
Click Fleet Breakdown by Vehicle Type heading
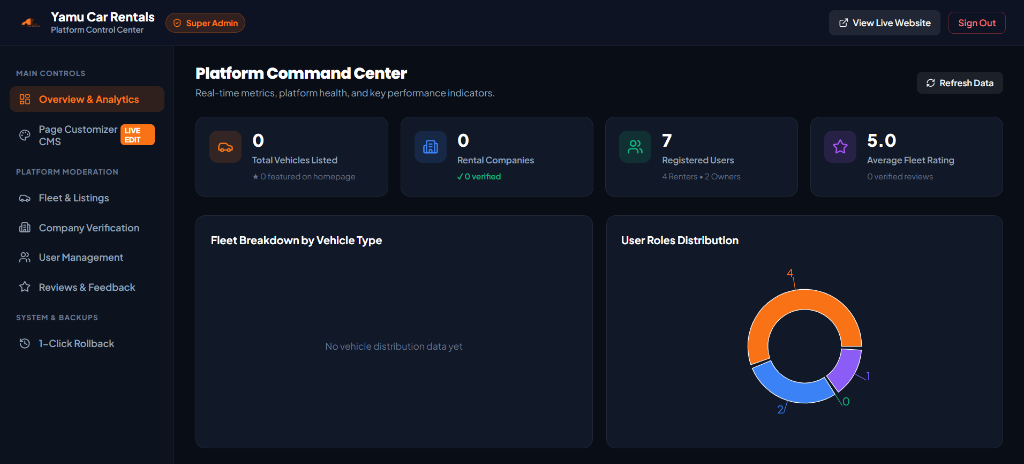tap(296, 240)
